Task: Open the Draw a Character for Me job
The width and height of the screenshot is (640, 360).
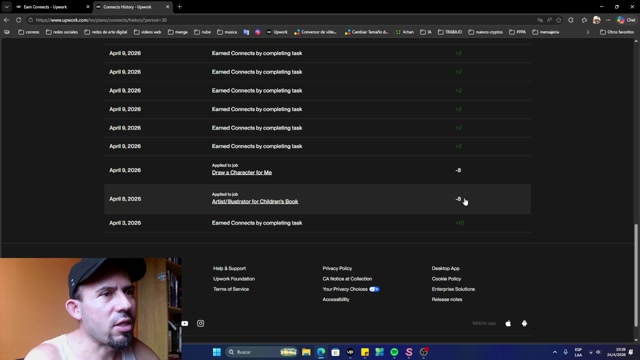Action: [x=242, y=173]
